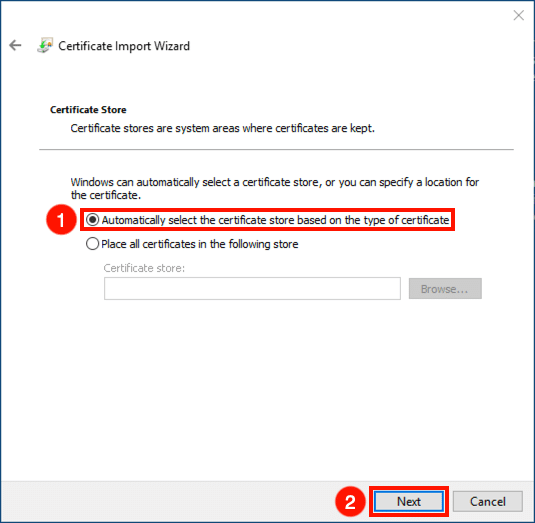This screenshot has height=523, width=535.
Task: Click the Certificate store text field
Action: pyautogui.click(x=252, y=289)
